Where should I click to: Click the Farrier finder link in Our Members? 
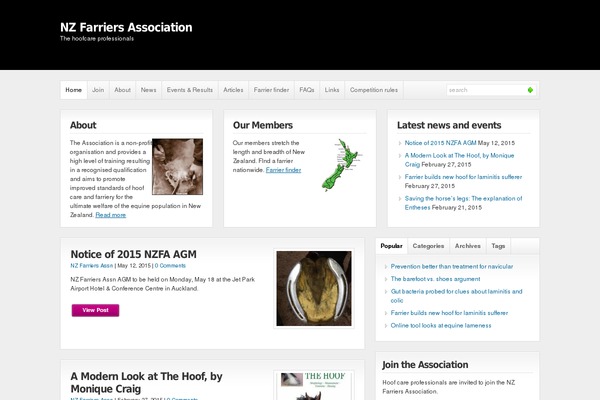[284, 170]
